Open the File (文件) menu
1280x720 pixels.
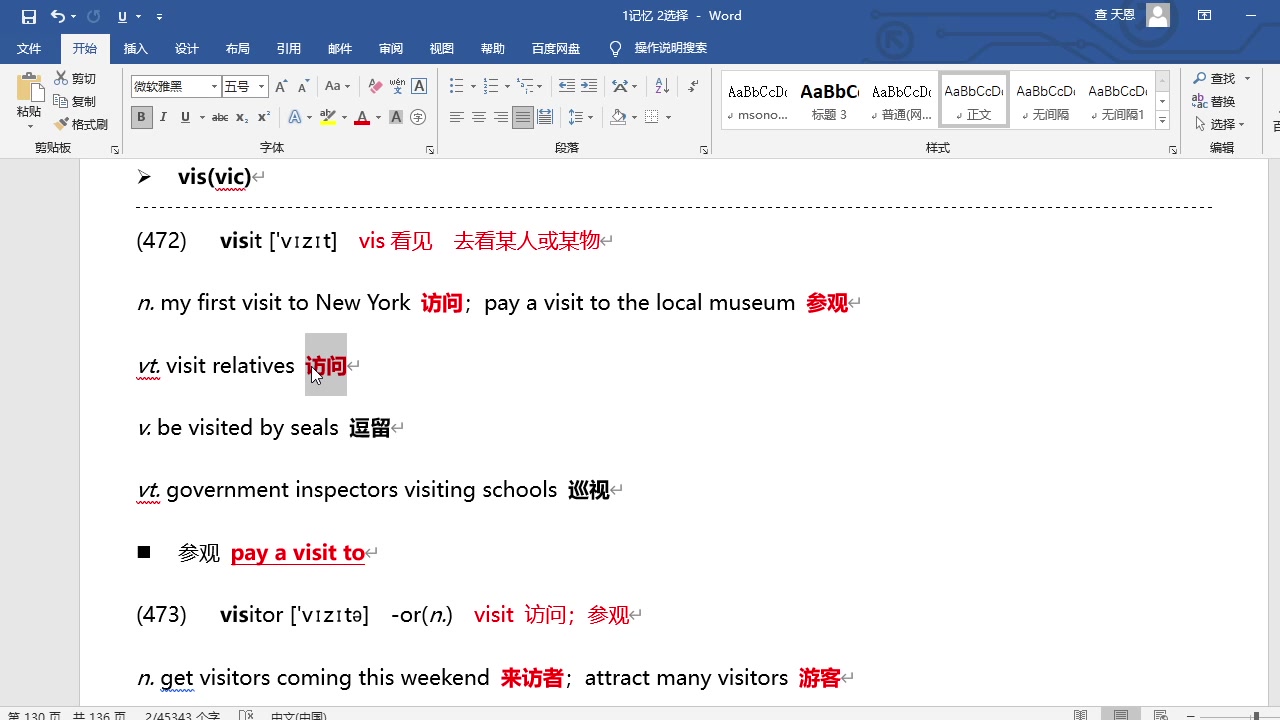pos(29,49)
